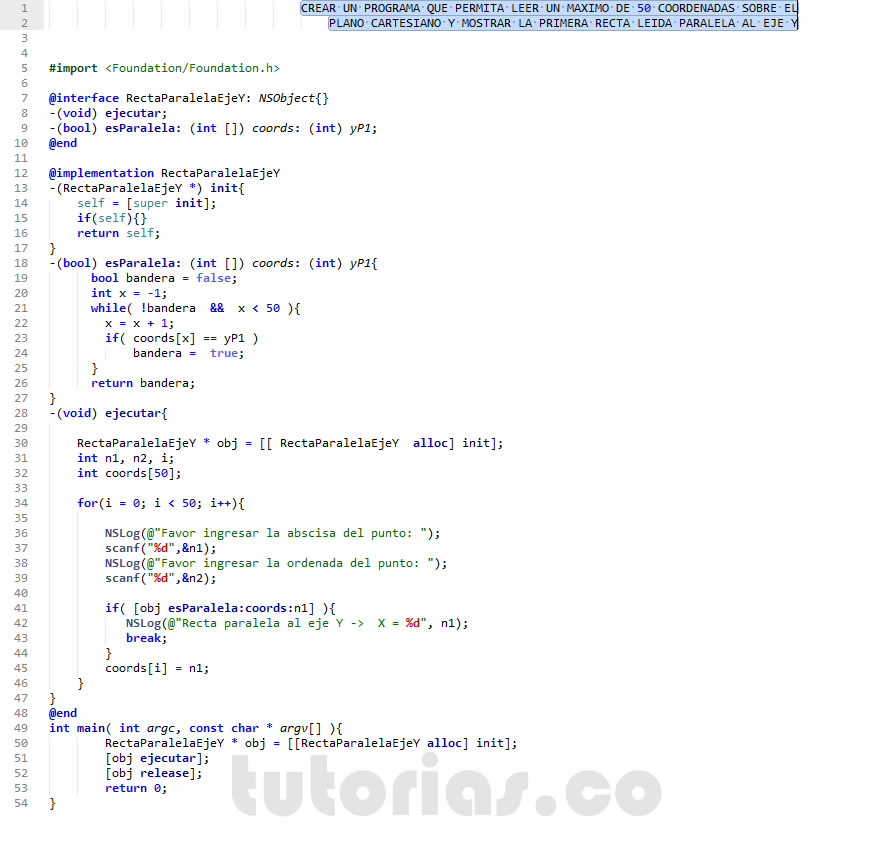Click '[obj release]' on line 52
The width and height of the screenshot is (880, 850).
click(x=153, y=773)
